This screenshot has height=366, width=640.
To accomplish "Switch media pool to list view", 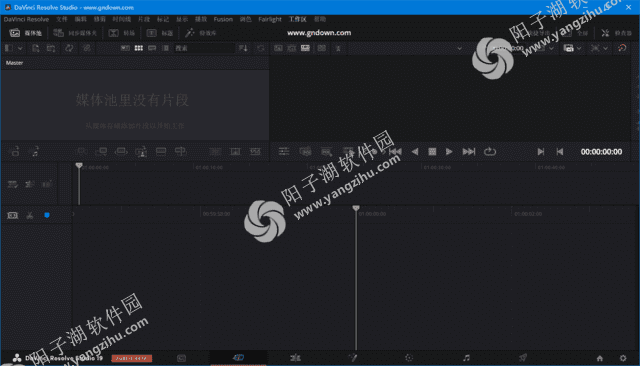I will tap(166, 48).
